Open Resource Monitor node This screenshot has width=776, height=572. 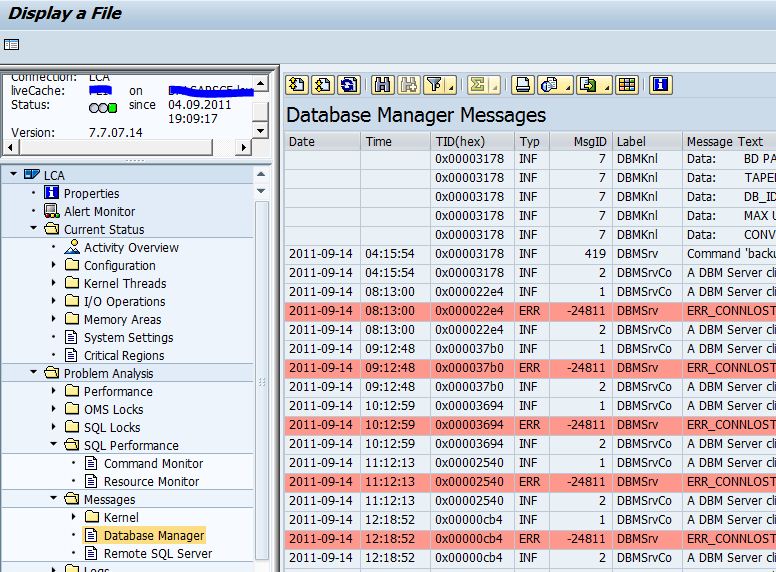[x=151, y=481]
